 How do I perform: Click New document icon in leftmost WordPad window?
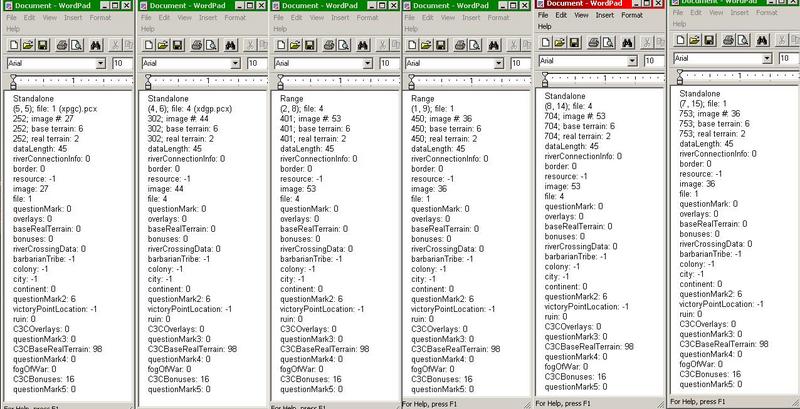tap(12, 45)
